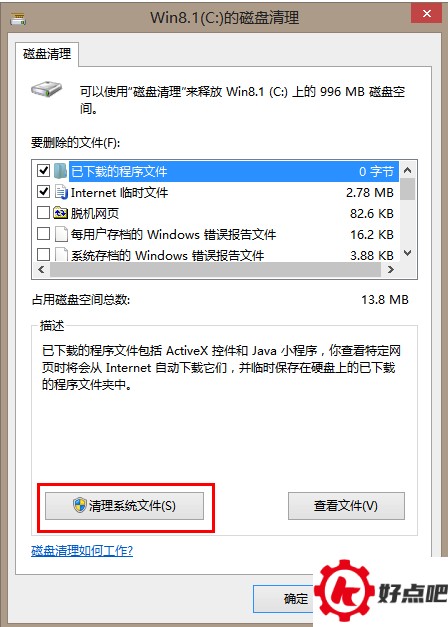Click the Disk Cleanup title bar icon
The height and width of the screenshot is (627, 448).
click(18, 18)
